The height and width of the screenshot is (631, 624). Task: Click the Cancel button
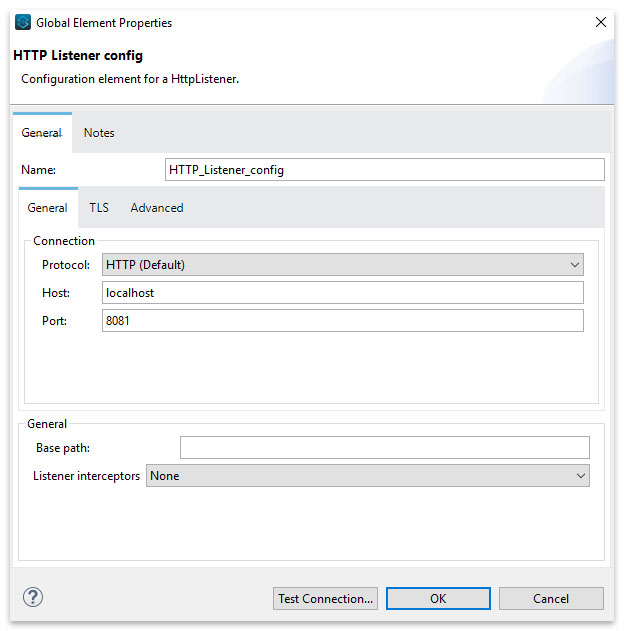(551, 598)
